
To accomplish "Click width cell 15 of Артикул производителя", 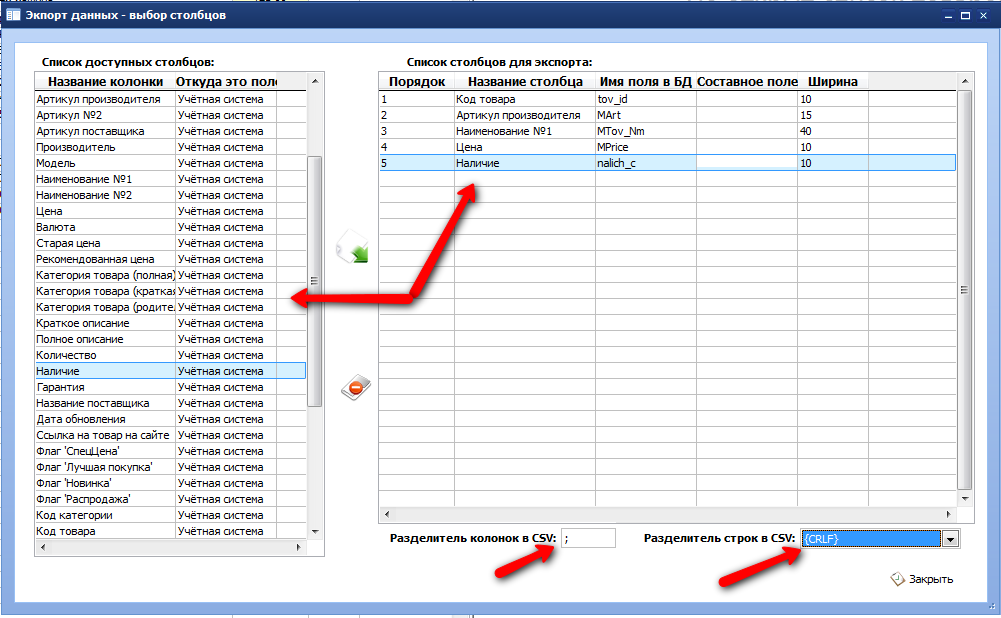I will click(832, 115).
